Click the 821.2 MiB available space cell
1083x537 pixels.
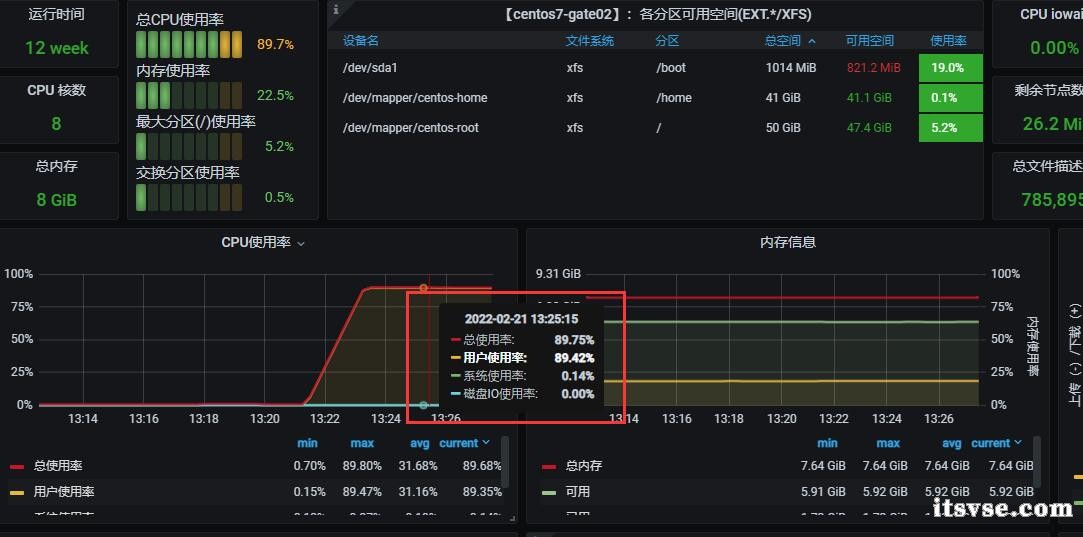pos(874,68)
